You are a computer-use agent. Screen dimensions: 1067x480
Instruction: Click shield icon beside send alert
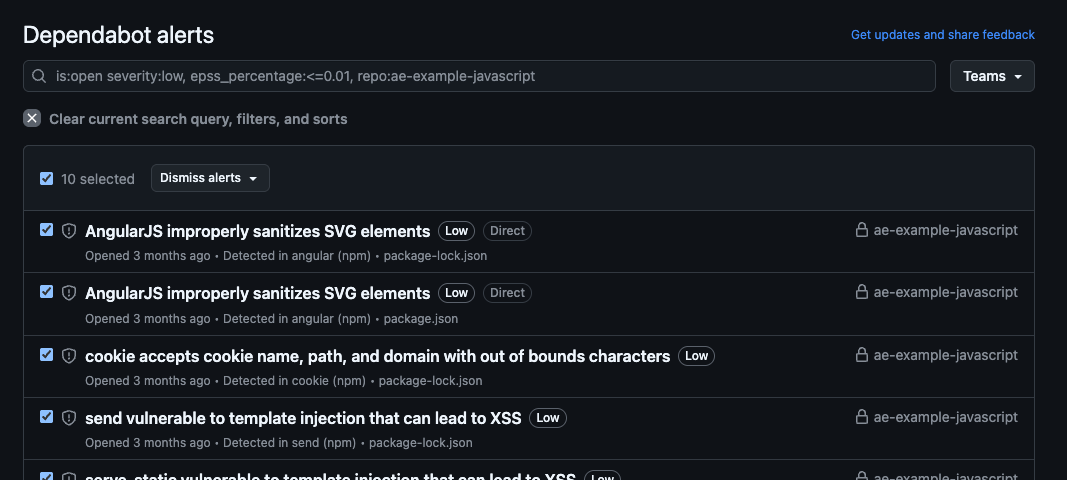pyautogui.click(x=69, y=418)
